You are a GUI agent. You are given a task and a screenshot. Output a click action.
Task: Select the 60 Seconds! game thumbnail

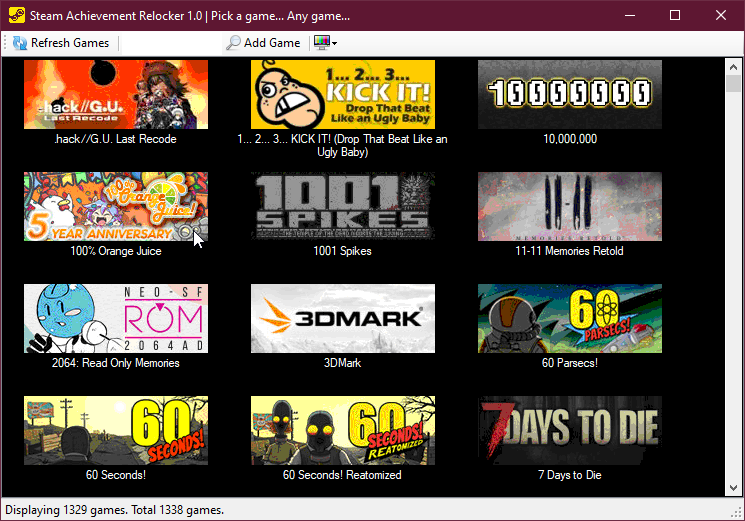coord(116,431)
